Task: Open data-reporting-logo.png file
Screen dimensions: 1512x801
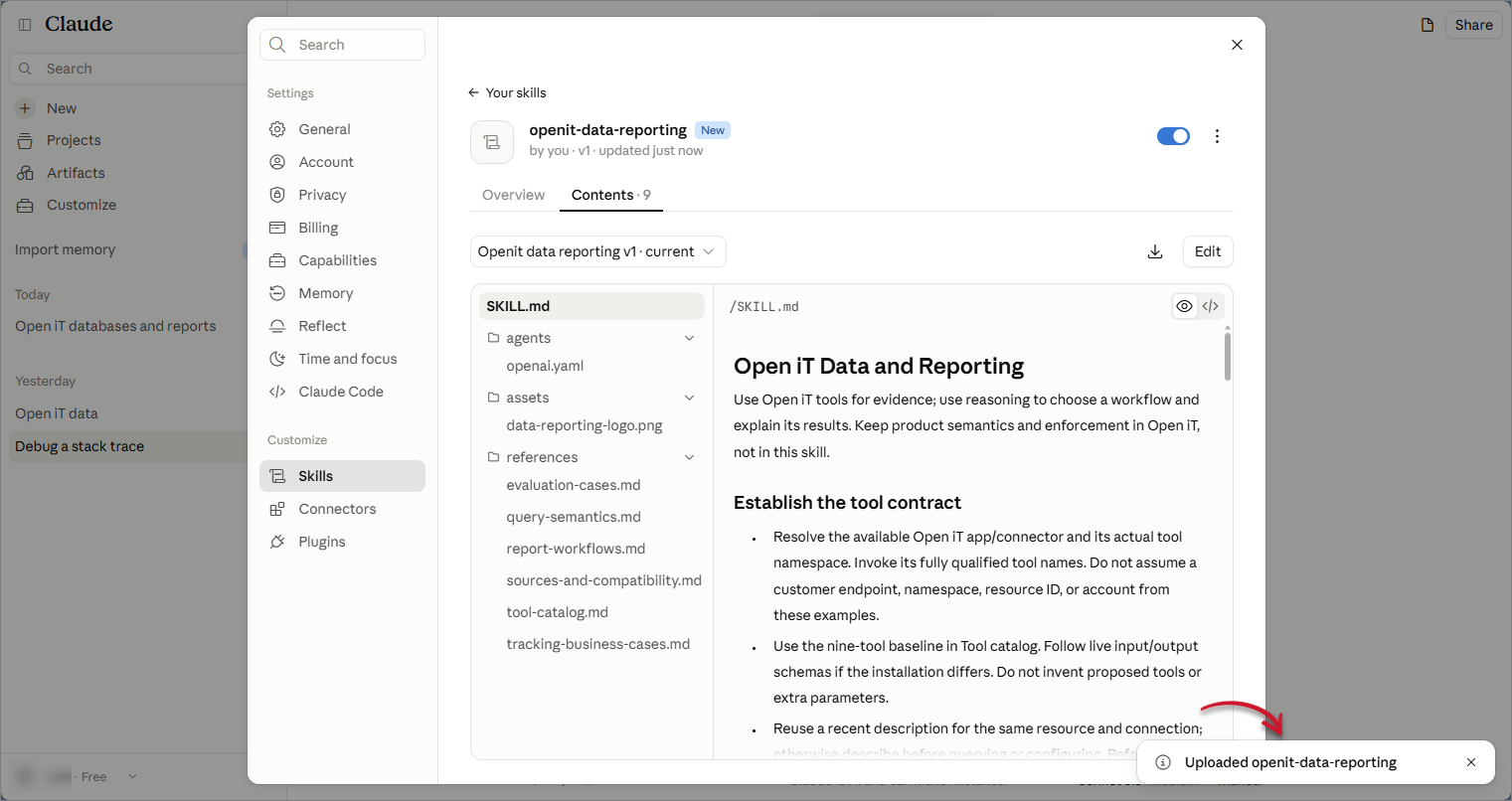Action: pyautogui.click(x=585, y=425)
